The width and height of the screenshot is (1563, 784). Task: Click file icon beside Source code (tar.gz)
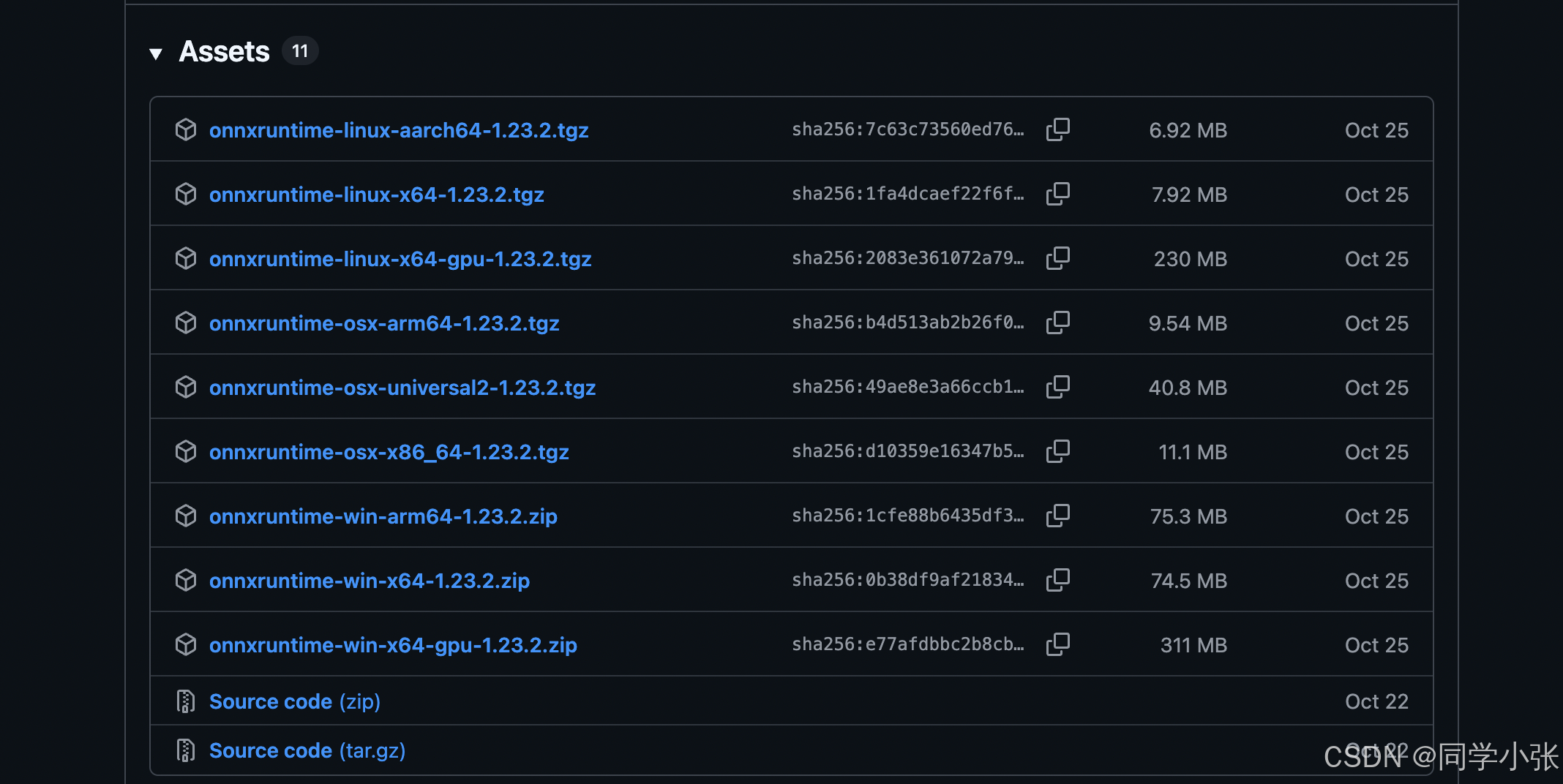coord(186,750)
